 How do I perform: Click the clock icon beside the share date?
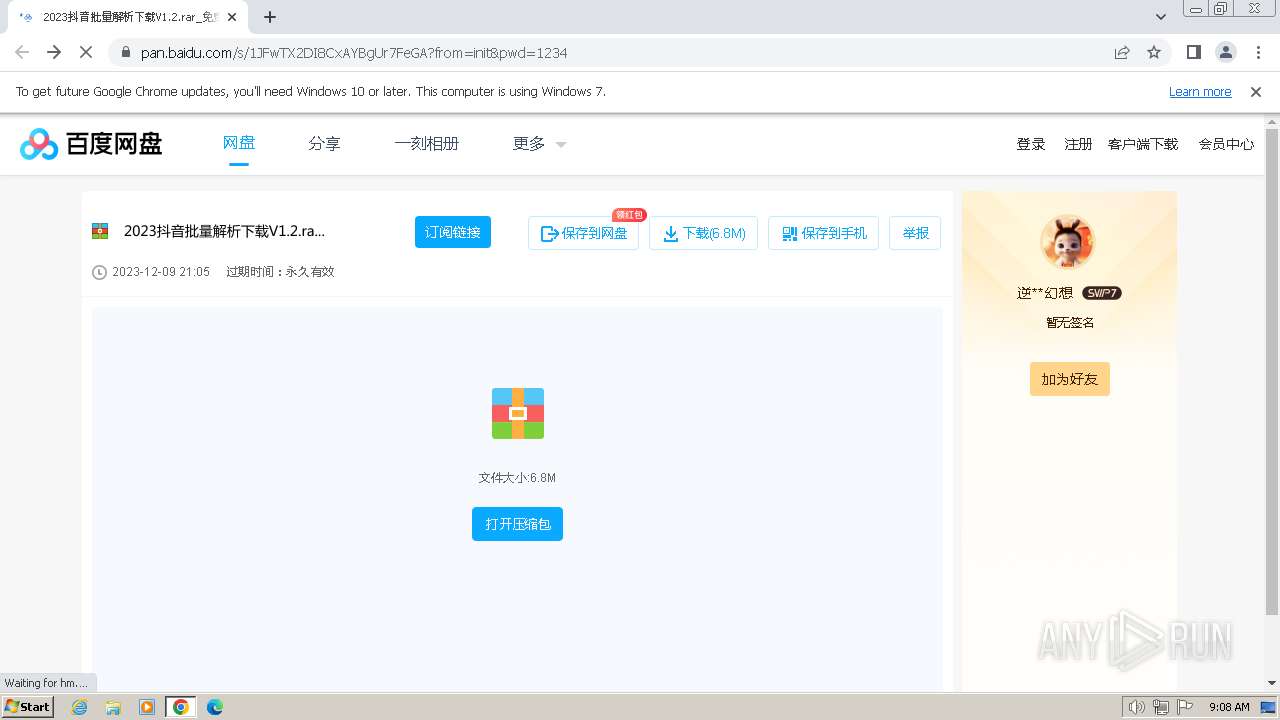point(99,272)
